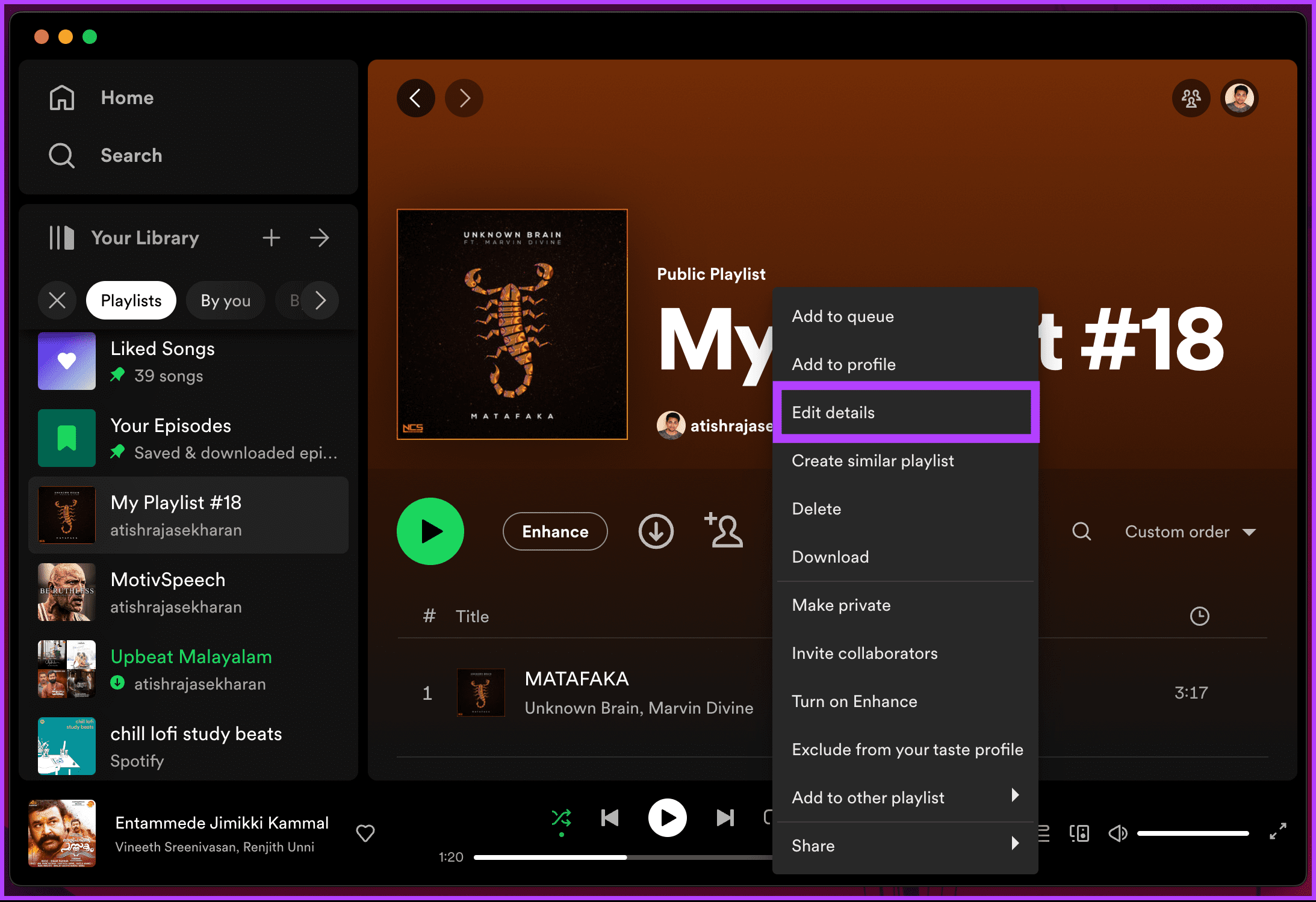Click the Title column header
The width and height of the screenshot is (1316, 902).
click(472, 616)
